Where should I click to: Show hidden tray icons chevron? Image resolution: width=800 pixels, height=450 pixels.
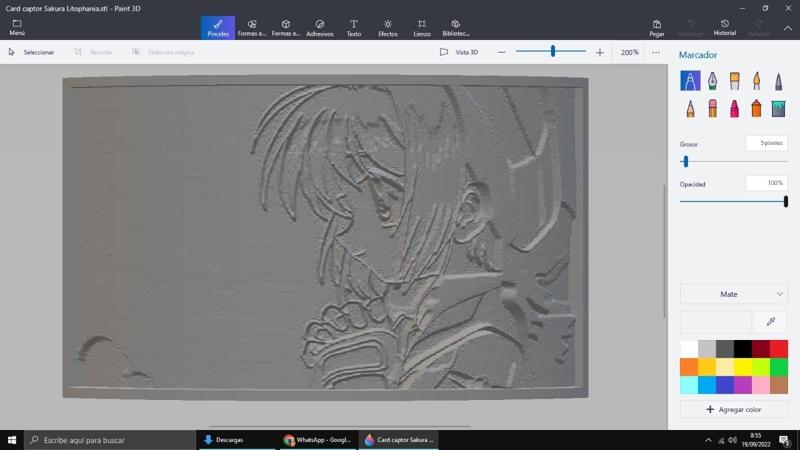708,440
